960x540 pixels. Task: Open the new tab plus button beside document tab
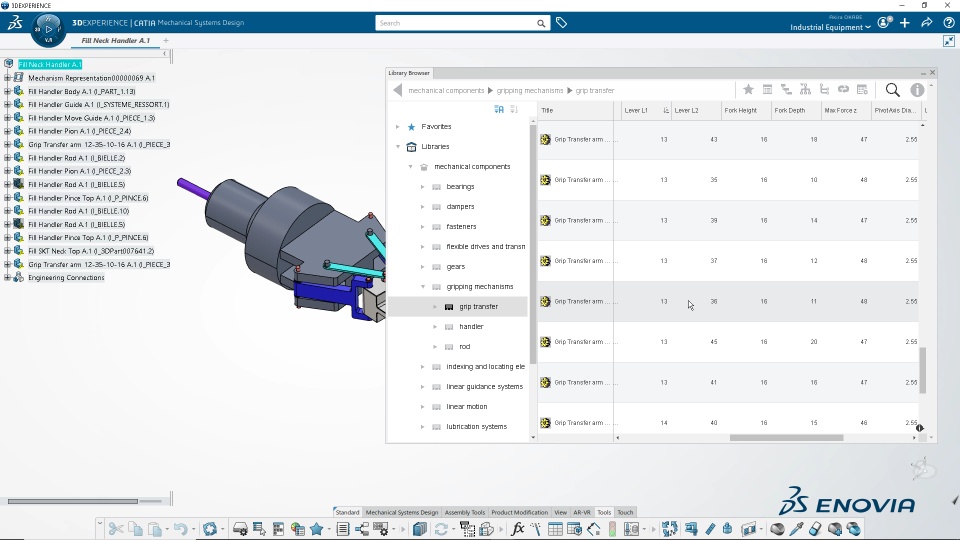(x=165, y=40)
